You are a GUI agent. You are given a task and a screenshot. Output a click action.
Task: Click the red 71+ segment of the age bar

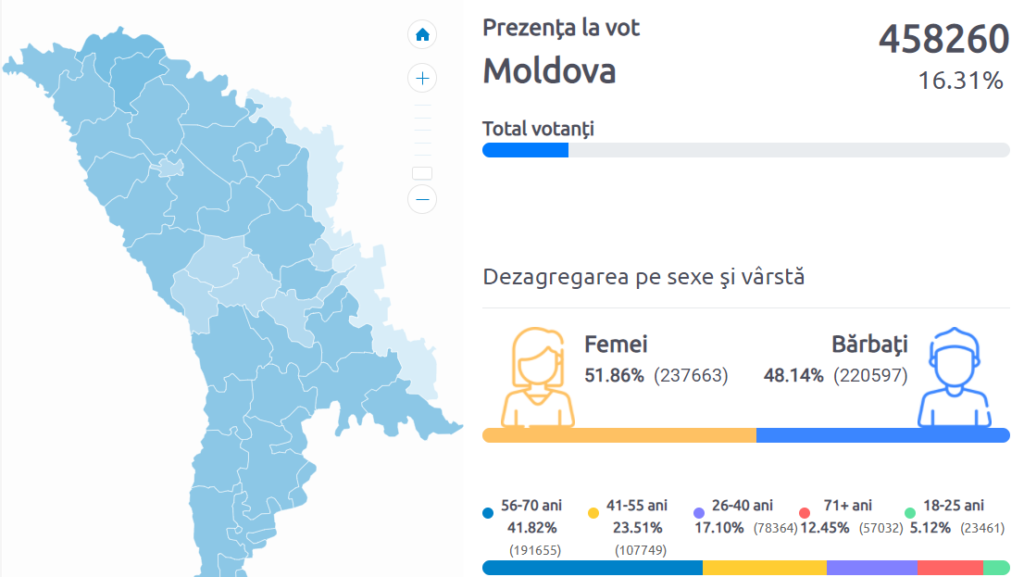coord(950,568)
